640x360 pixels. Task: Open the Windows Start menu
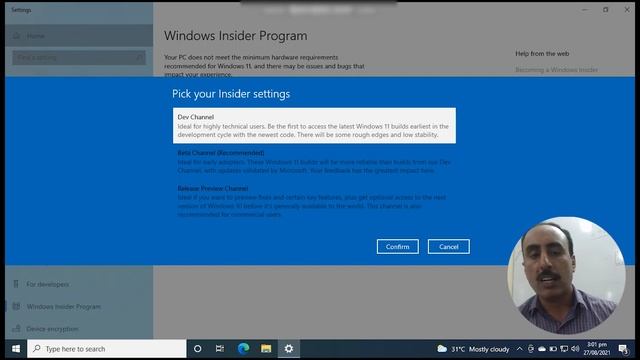16,349
